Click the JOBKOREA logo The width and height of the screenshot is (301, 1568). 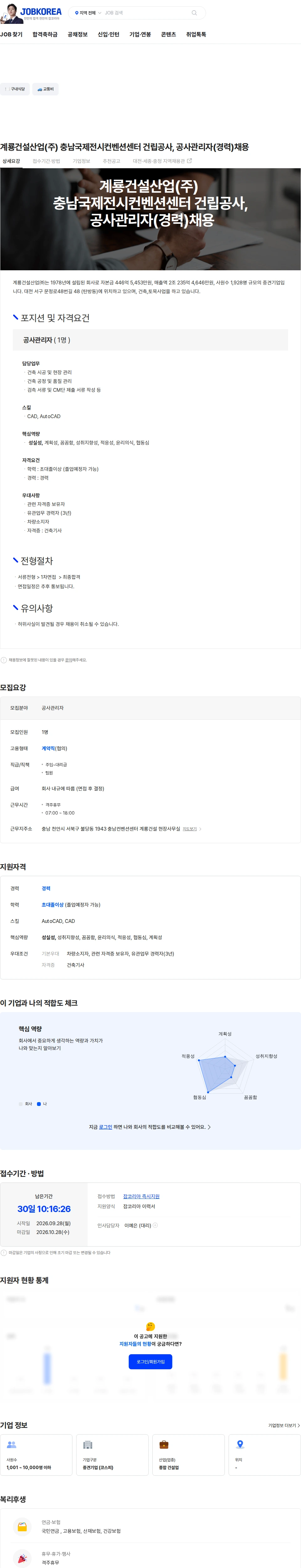[x=41, y=11]
